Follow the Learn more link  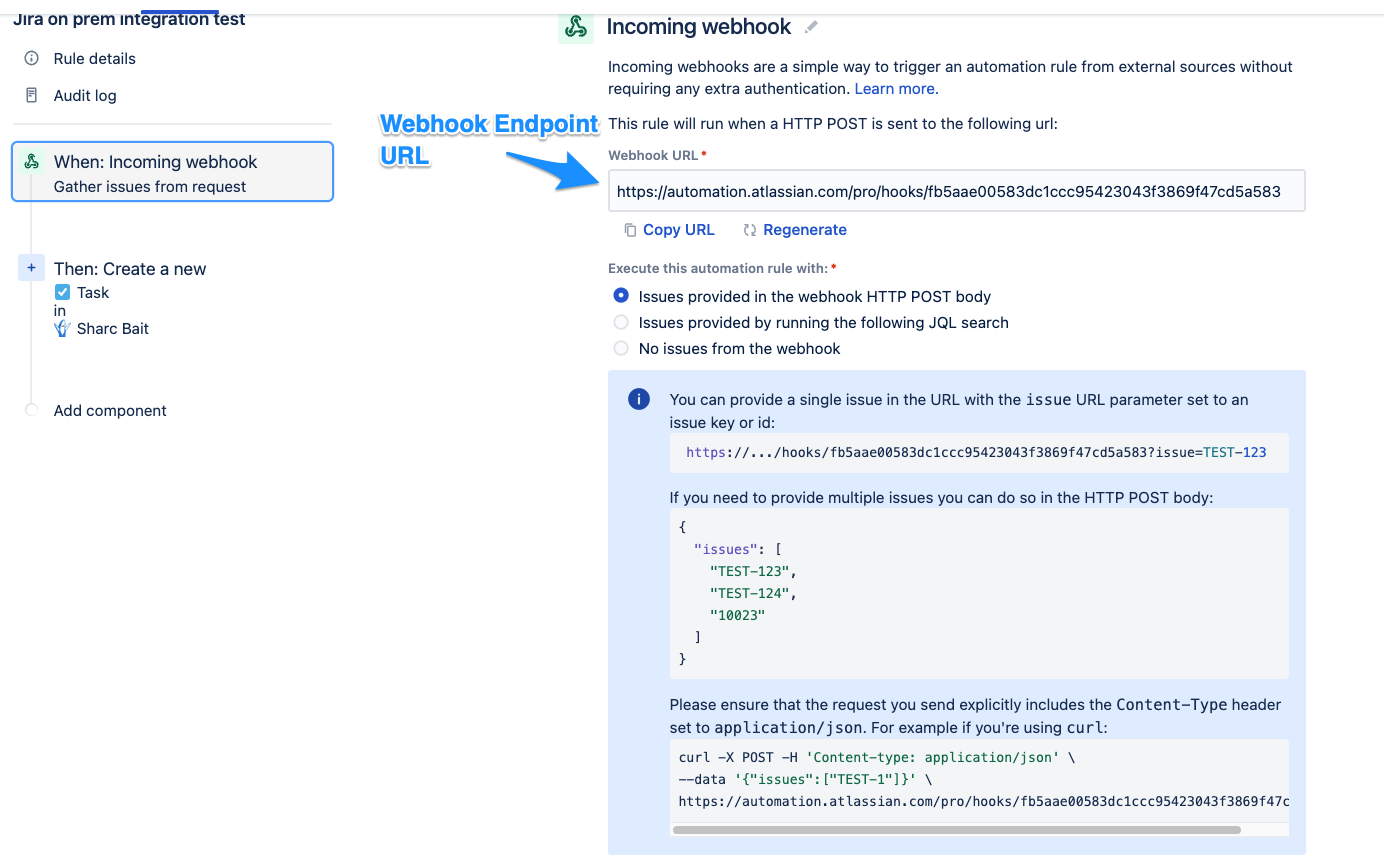(895, 89)
